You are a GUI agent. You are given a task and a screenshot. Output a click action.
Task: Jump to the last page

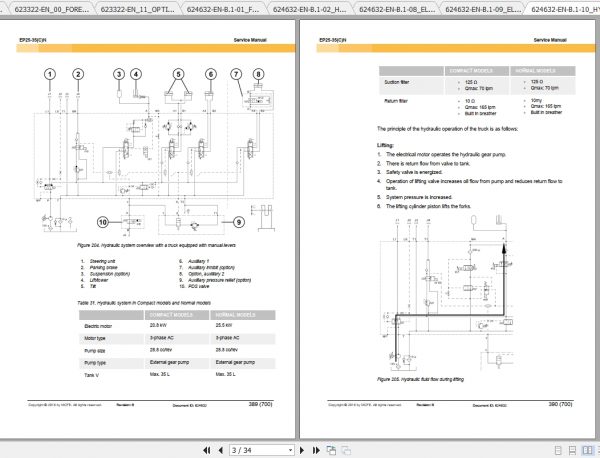click(316, 450)
